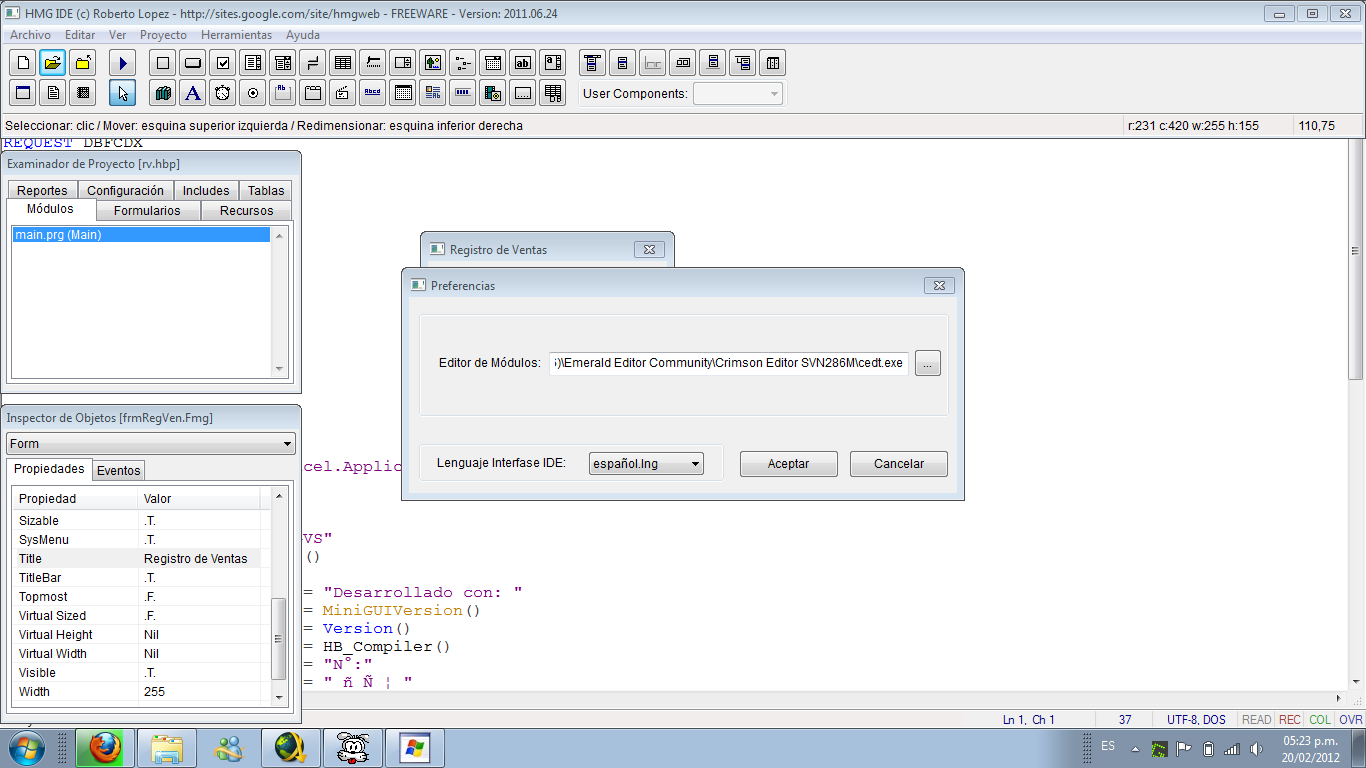The height and width of the screenshot is (768, 1366).
Task: Click the Open project folder icon
Action: click(53, 63)
